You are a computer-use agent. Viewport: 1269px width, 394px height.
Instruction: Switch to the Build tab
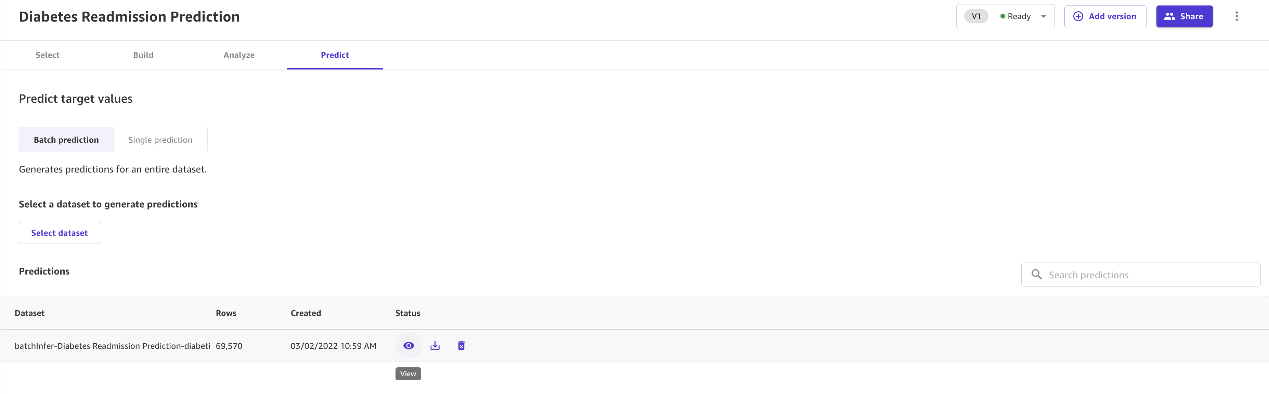(143, 55)
